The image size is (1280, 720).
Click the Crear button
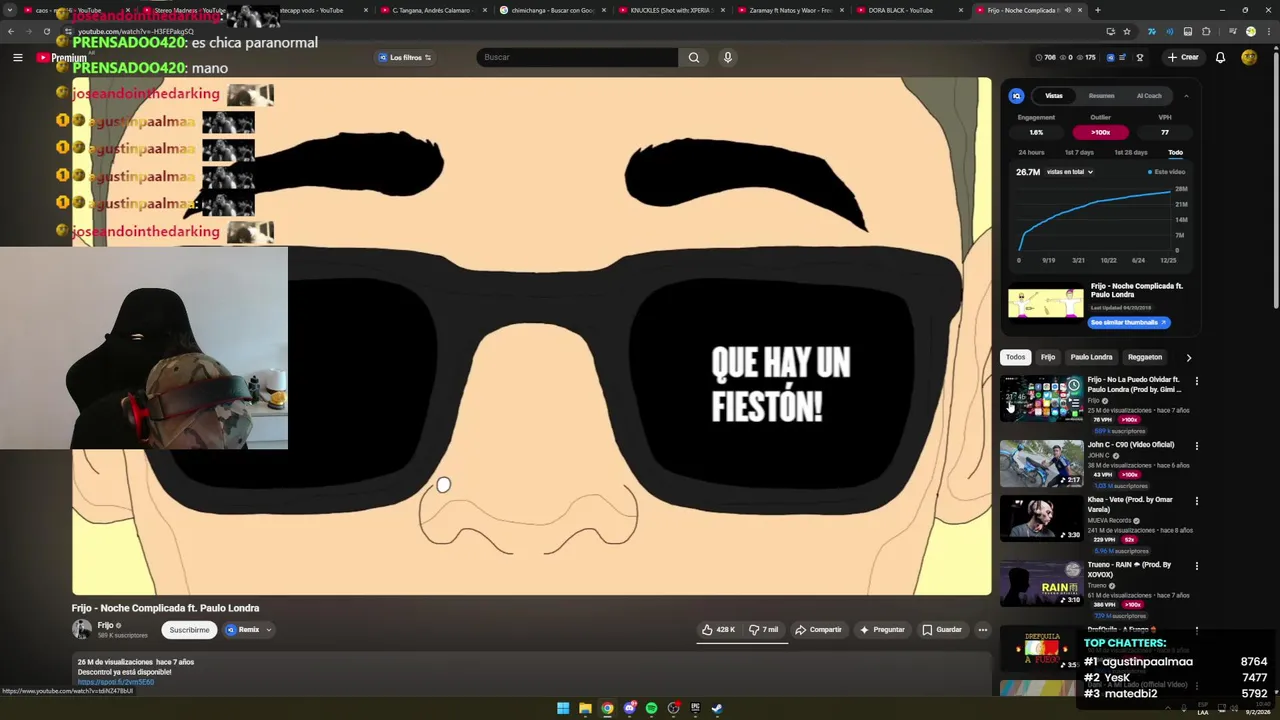coord(1182,57)
